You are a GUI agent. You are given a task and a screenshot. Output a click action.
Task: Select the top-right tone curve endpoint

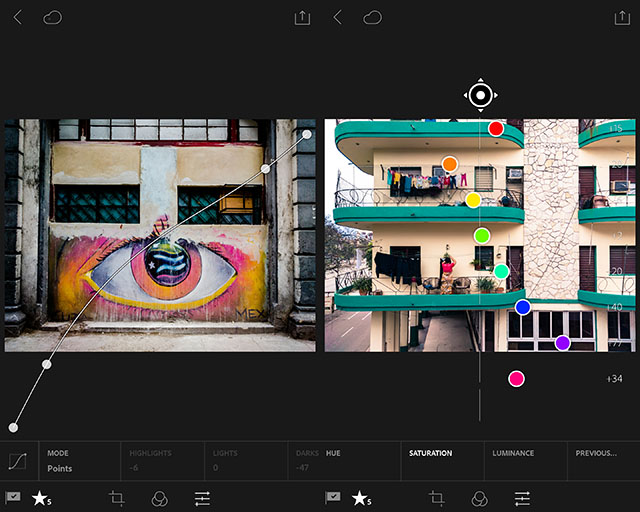tap(307, 134)
